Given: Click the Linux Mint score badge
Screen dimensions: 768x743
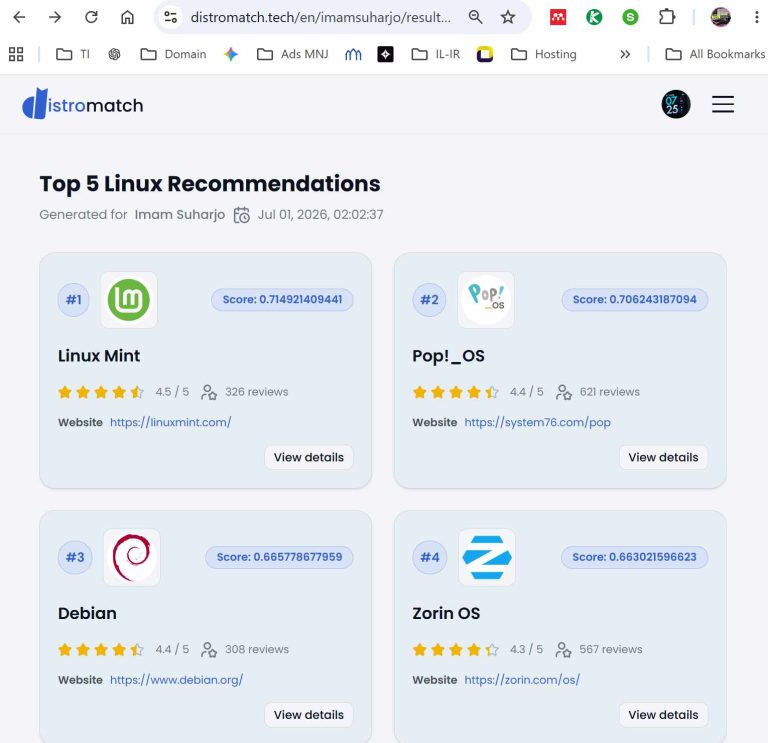Looking at the screenshot, I should click(282, 300).
